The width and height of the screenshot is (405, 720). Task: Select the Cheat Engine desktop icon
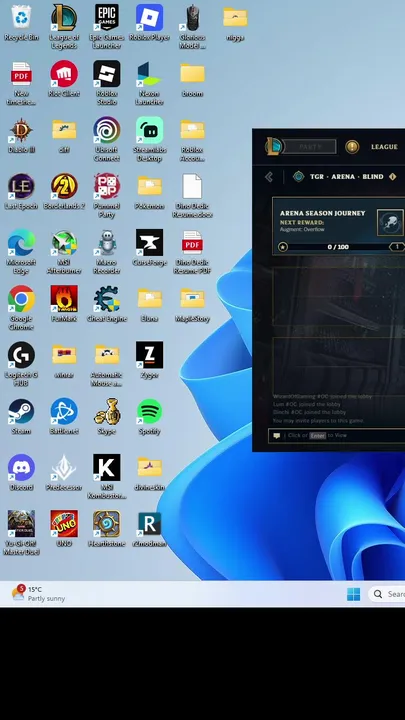[107, 303]
